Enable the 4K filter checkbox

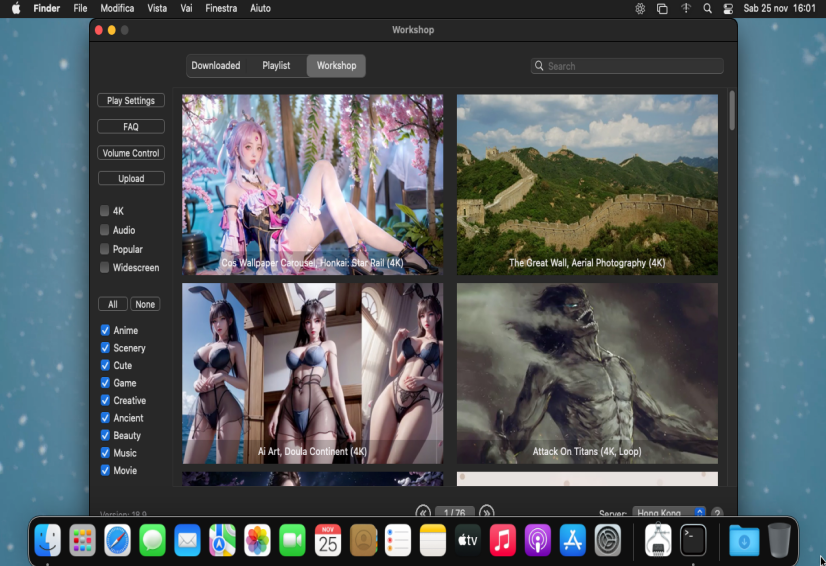tap(104, 211)
